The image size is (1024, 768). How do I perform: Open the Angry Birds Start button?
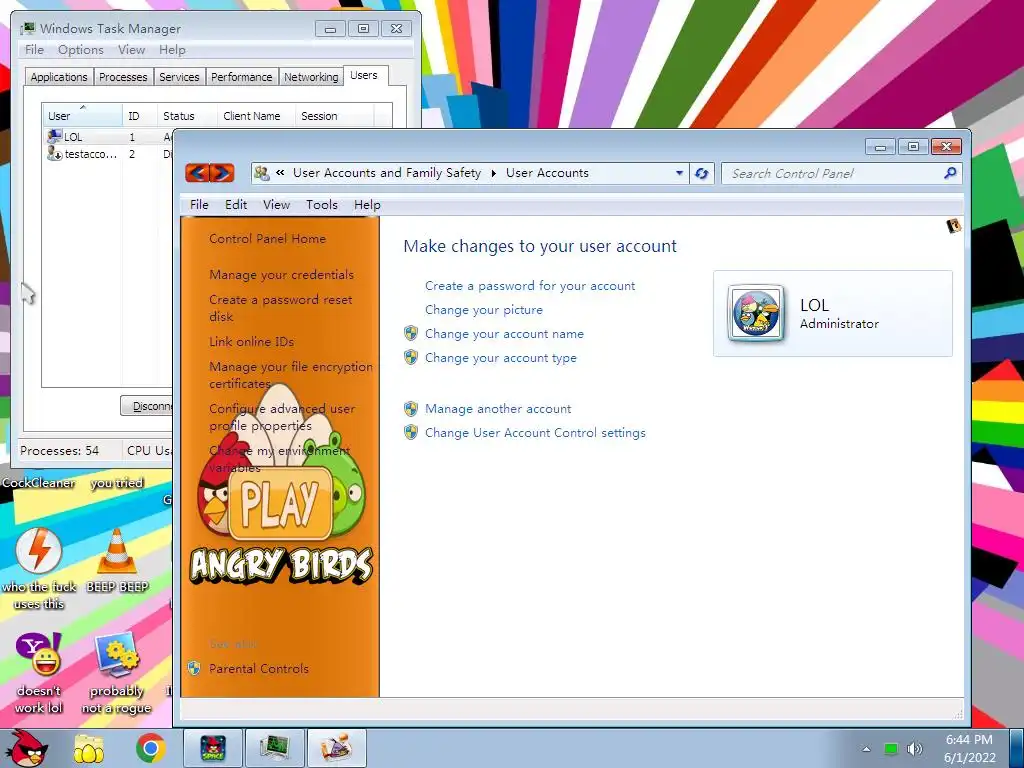tap(25, 748)
